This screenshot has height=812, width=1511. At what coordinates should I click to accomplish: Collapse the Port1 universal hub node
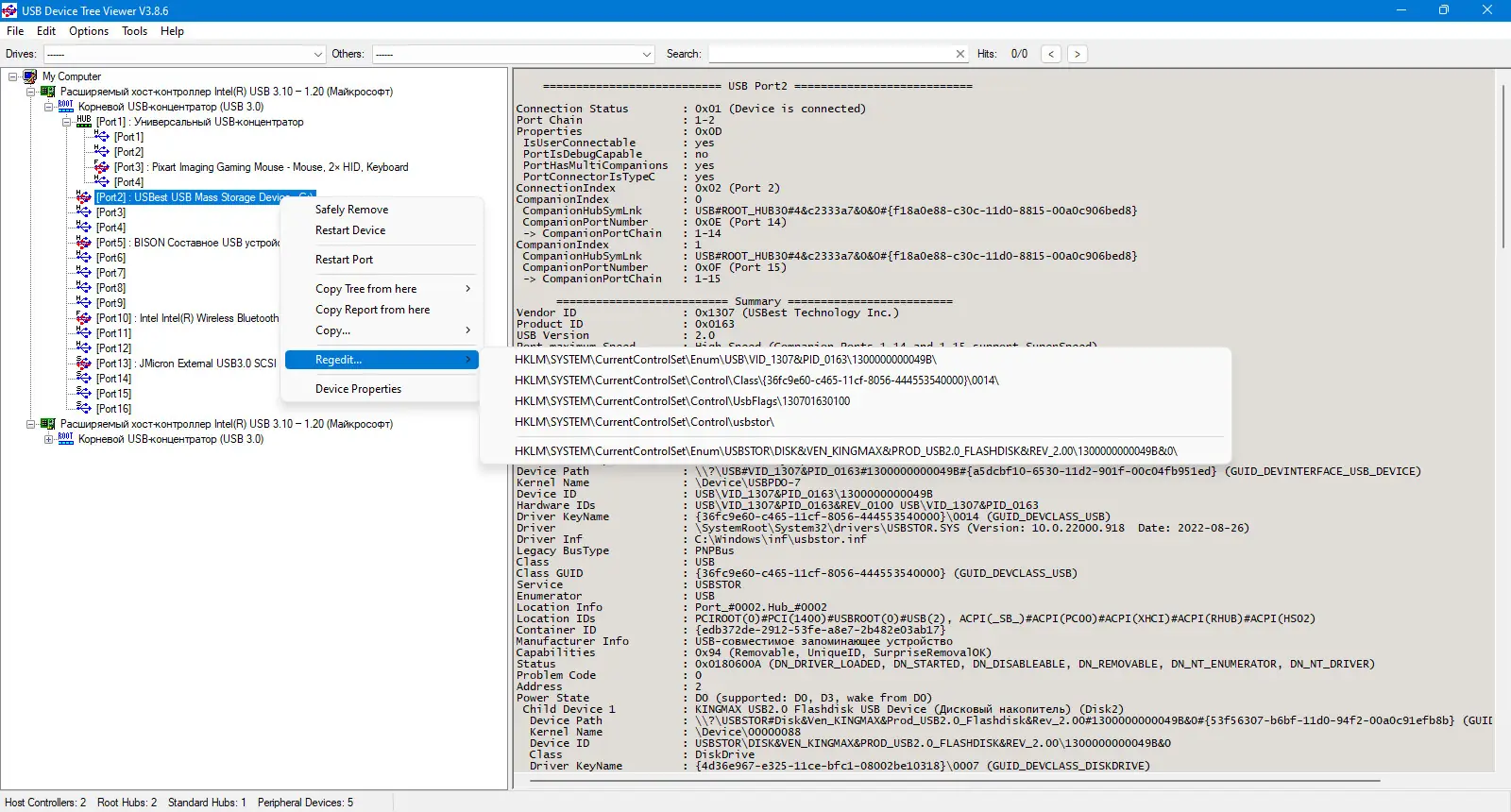pos(67,122)
